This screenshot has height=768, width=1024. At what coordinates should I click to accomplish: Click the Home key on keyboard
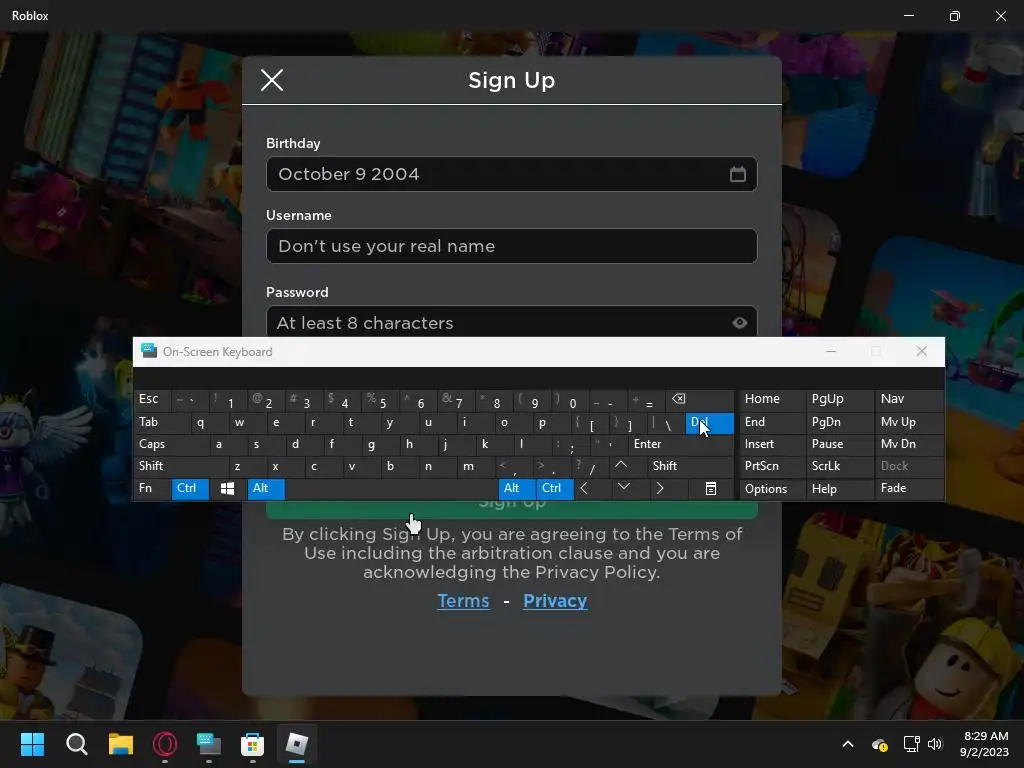pyautogui.click(x=771, y=399)
